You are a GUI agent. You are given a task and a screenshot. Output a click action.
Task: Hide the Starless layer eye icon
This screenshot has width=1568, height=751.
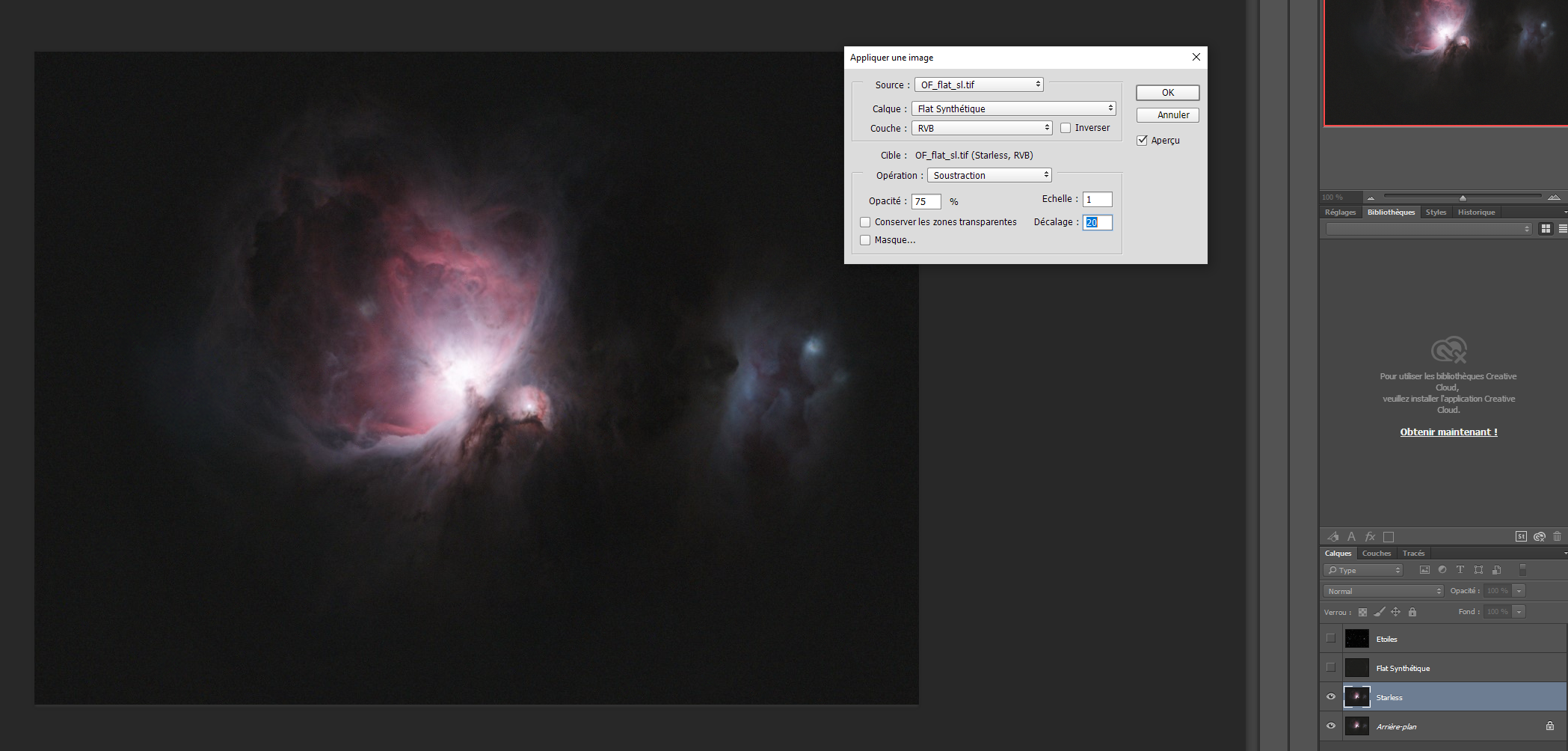[1330, 696]
